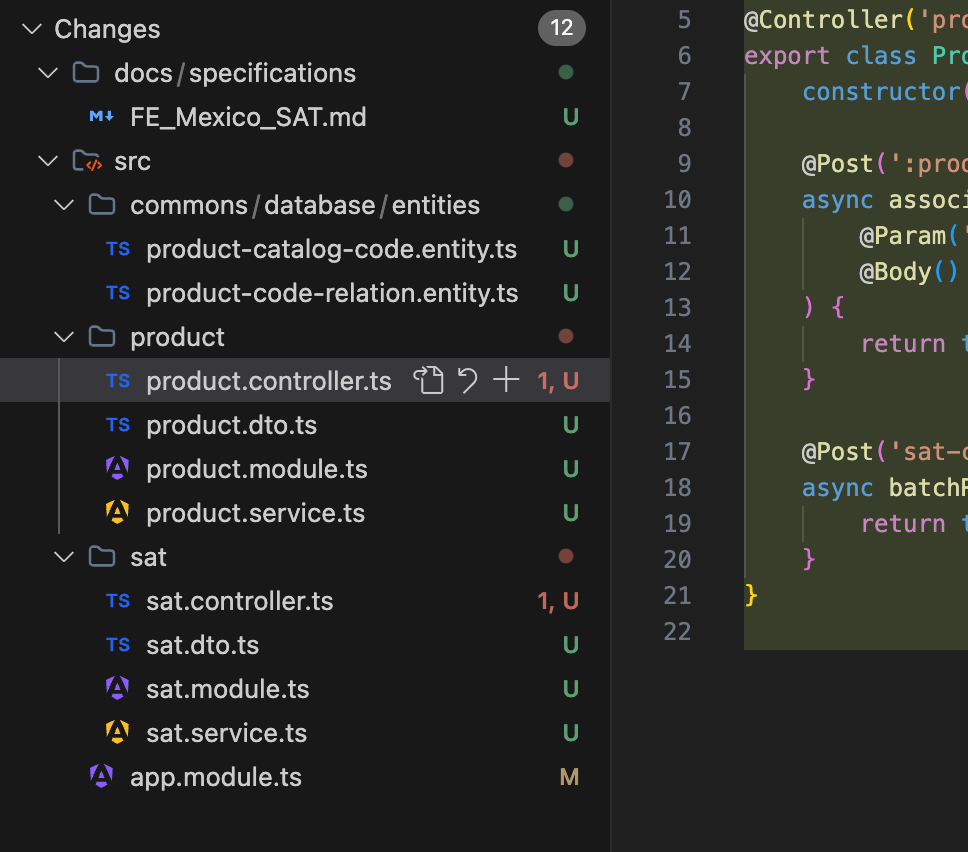The width and height of the screenshot is (968, 852).
Task: Click the 12 changes count badge
Action: click(x=562, y=28)
